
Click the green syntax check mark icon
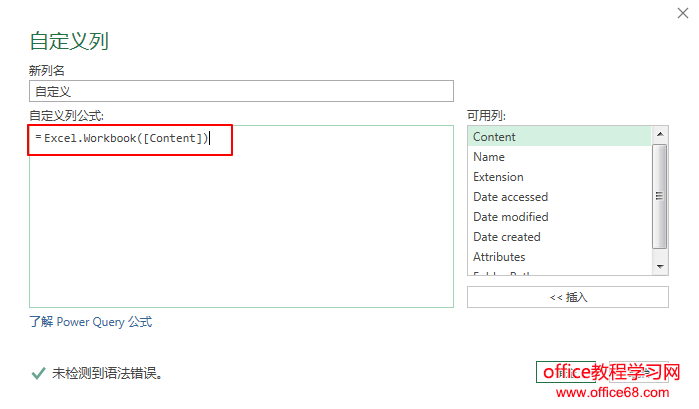(x=37, y=374)
